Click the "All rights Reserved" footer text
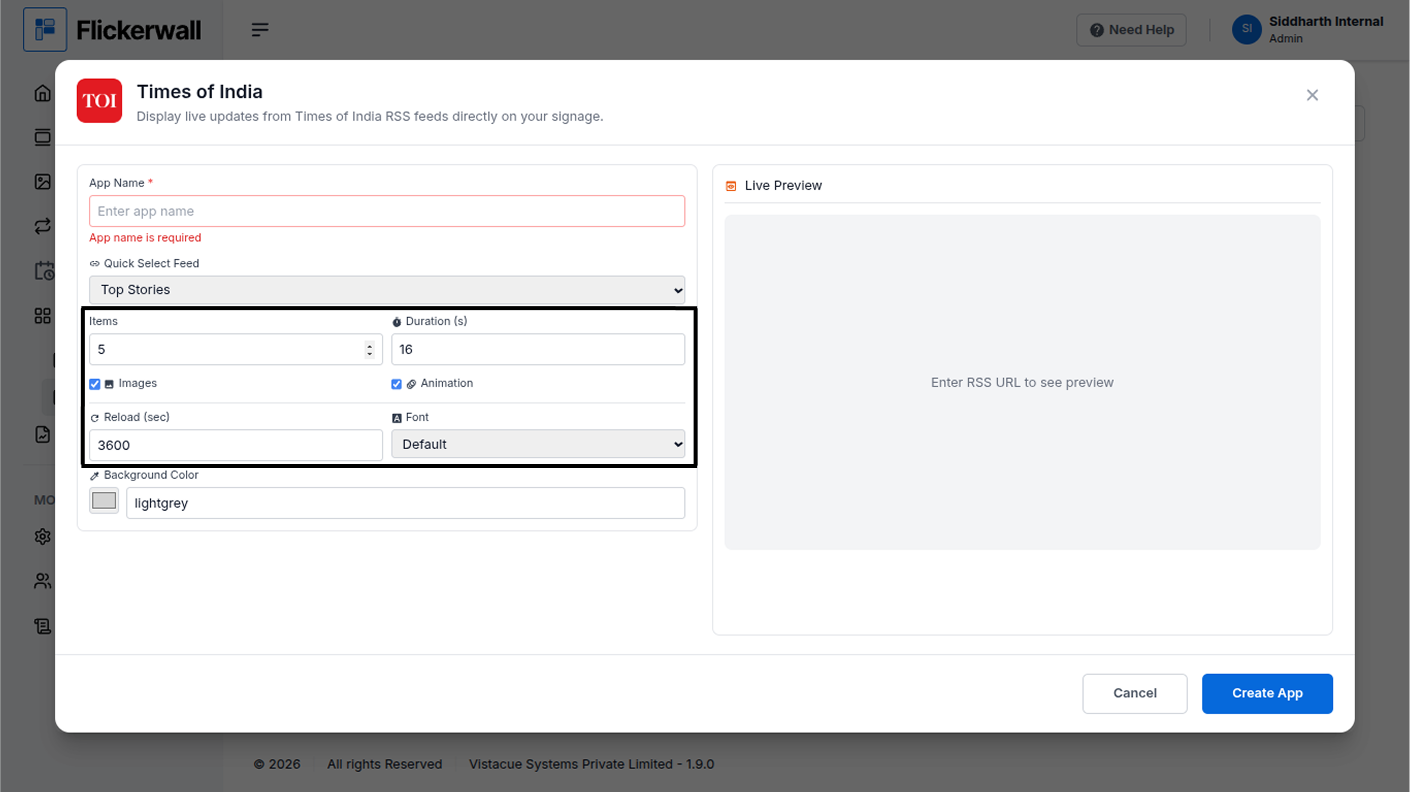Screen dimensions: 1410x792 (x=385, y=764)
